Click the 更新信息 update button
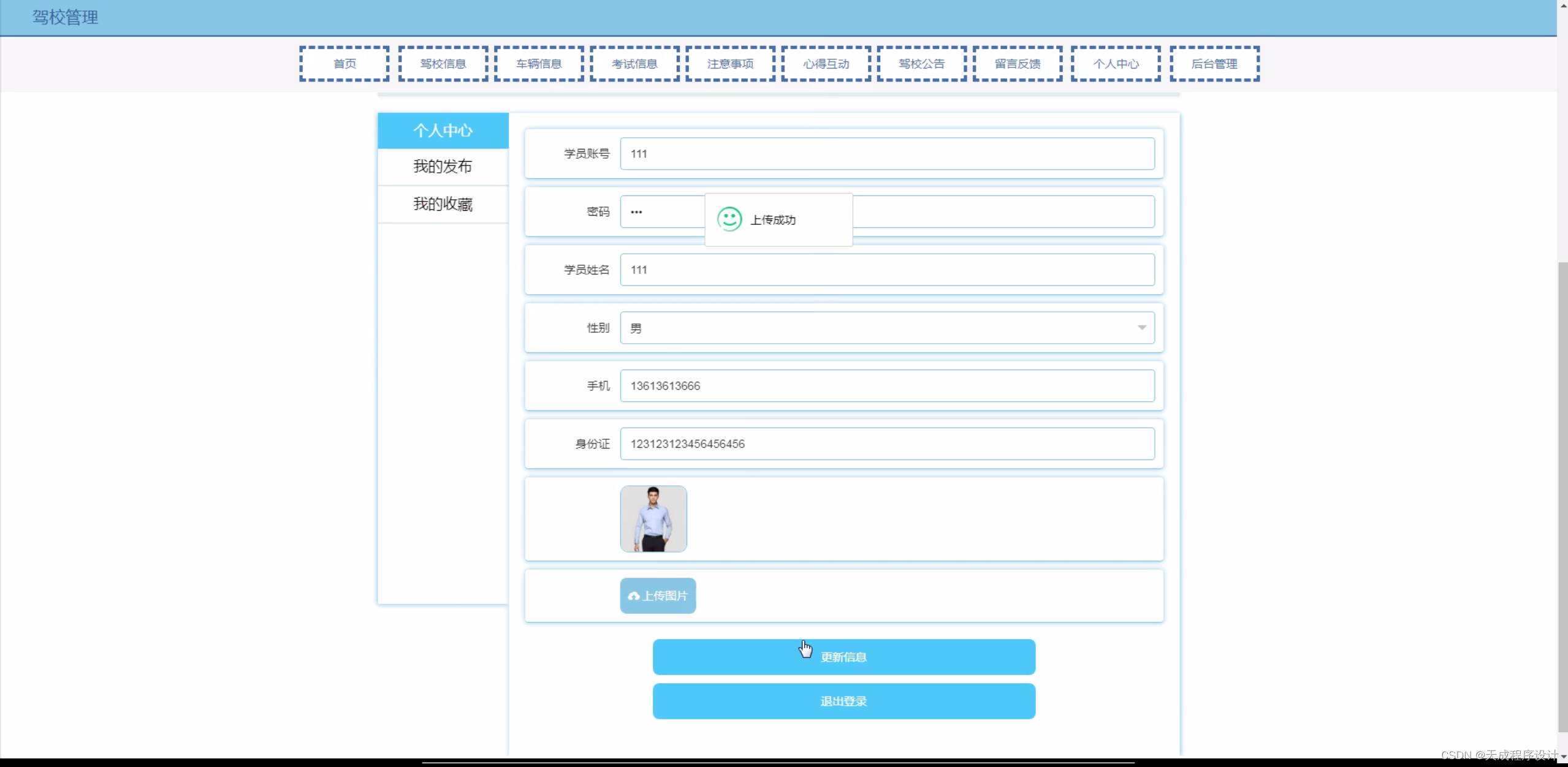1568x767 pixels. [x=843, y=656]
